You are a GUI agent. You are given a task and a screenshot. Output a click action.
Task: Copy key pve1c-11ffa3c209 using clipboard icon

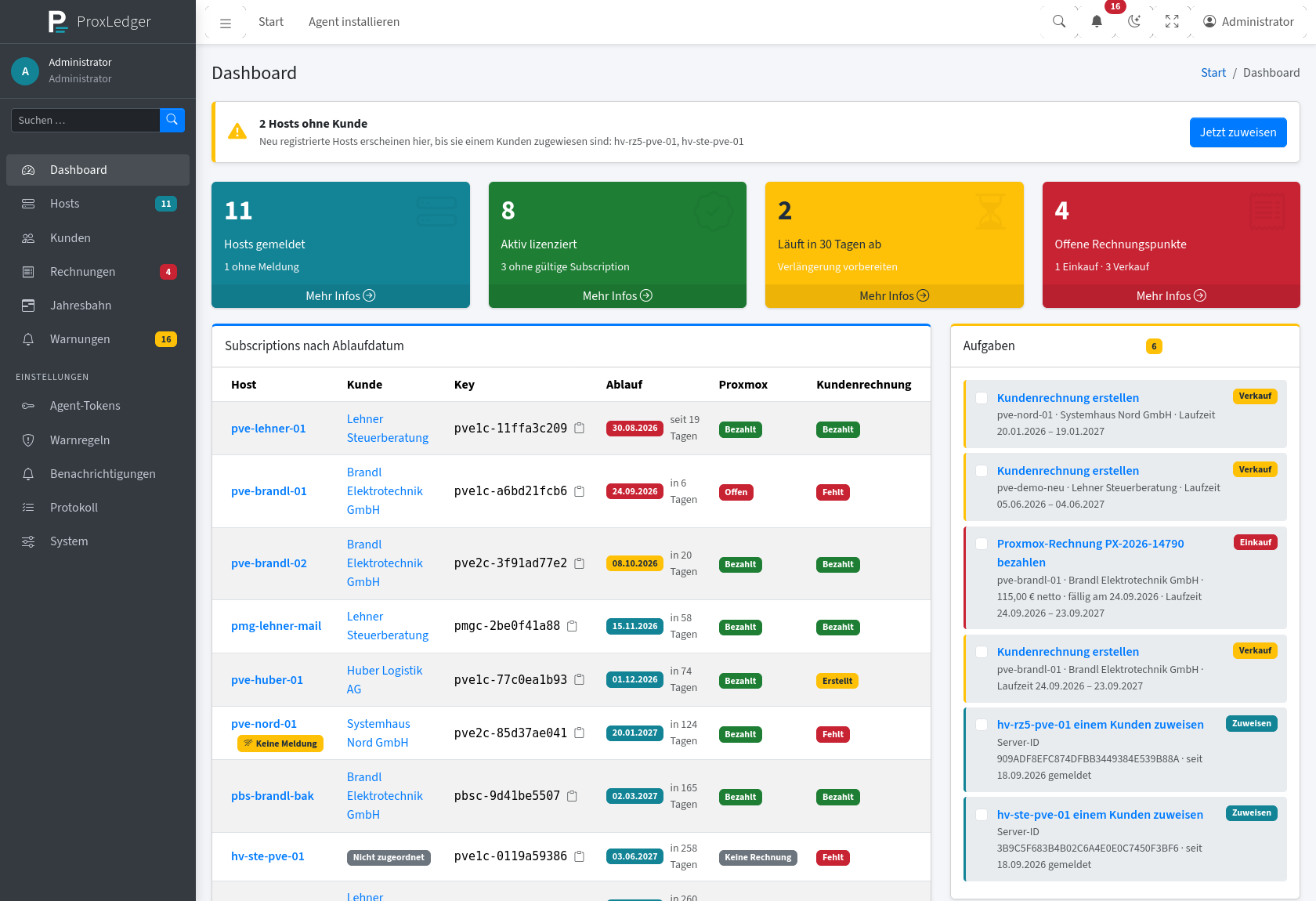pos(580,429)
